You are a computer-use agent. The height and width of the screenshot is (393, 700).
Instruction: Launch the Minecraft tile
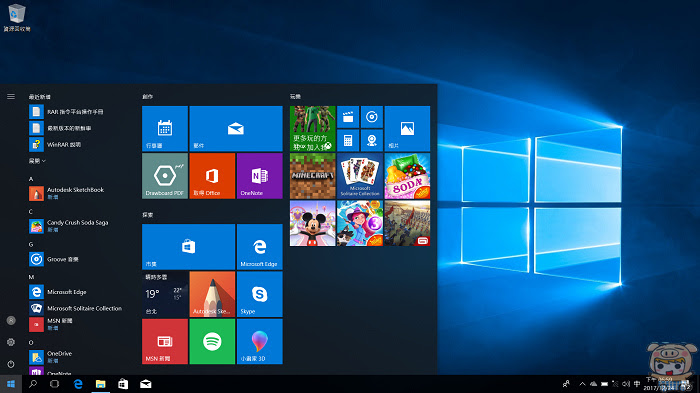click(312, 176)
